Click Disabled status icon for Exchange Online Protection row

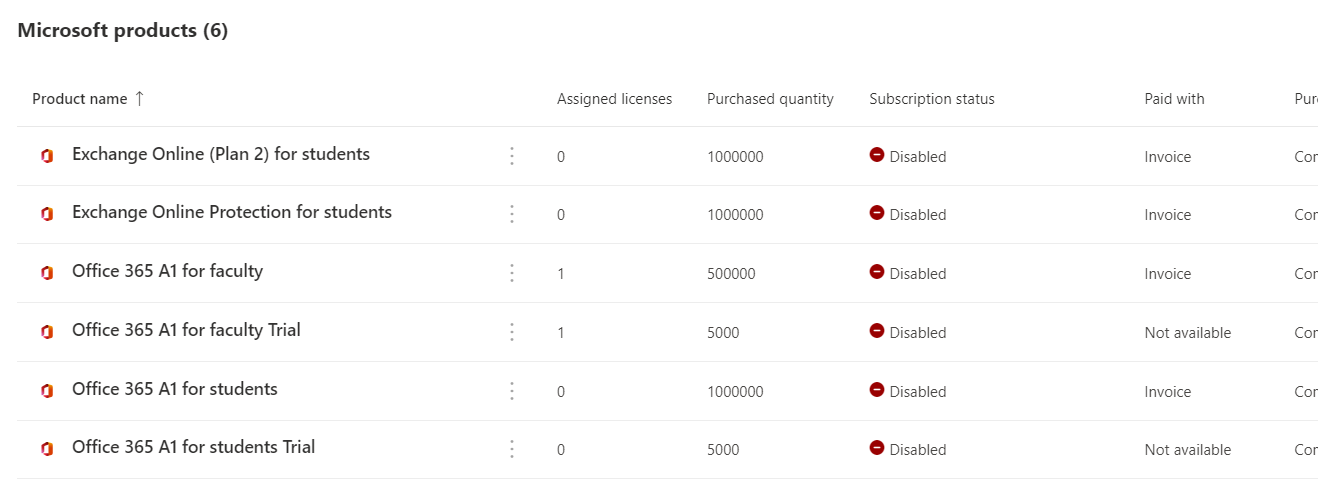[877, 213]
